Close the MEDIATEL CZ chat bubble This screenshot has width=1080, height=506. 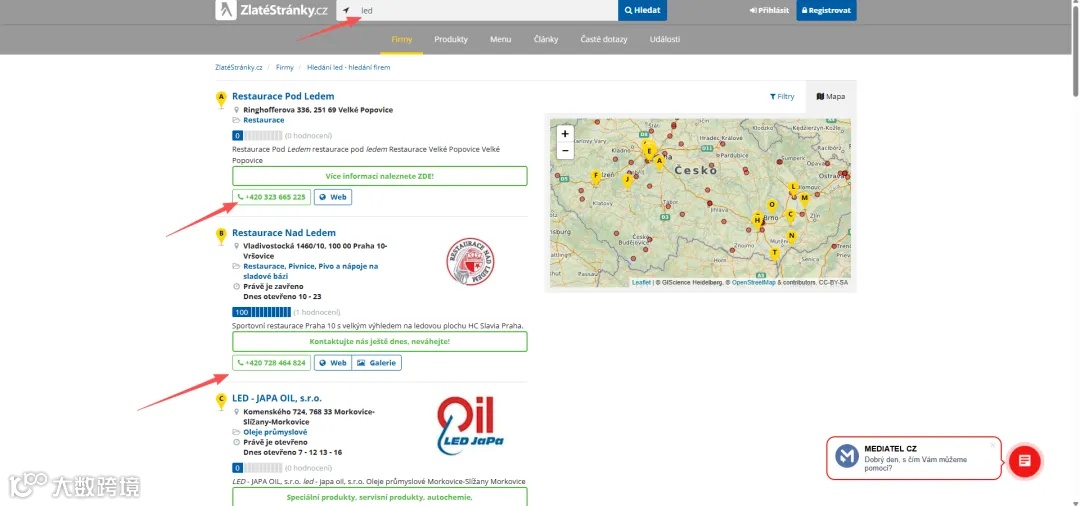(993, 445)
